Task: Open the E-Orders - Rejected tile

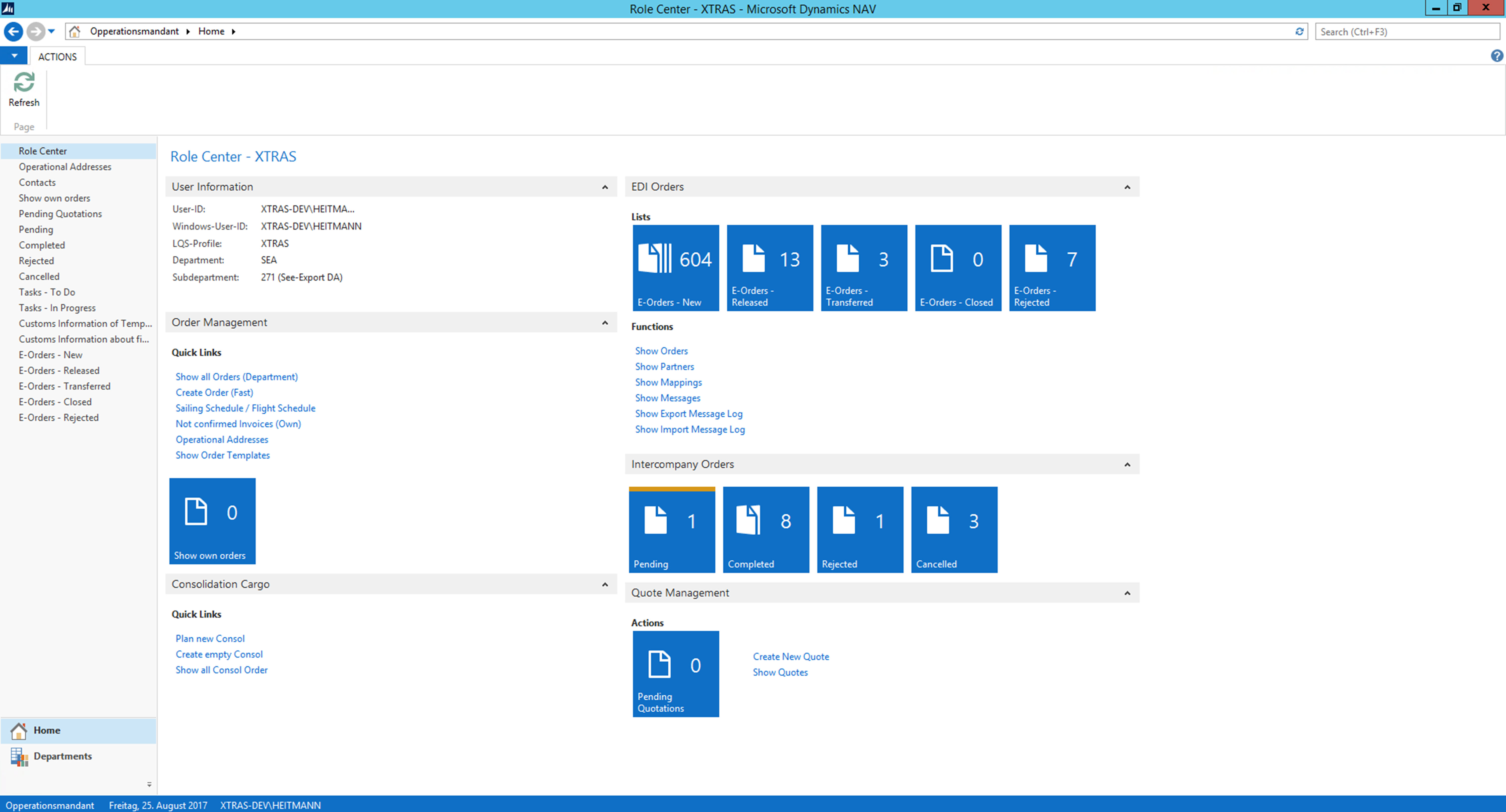Action: [1052, 268]
